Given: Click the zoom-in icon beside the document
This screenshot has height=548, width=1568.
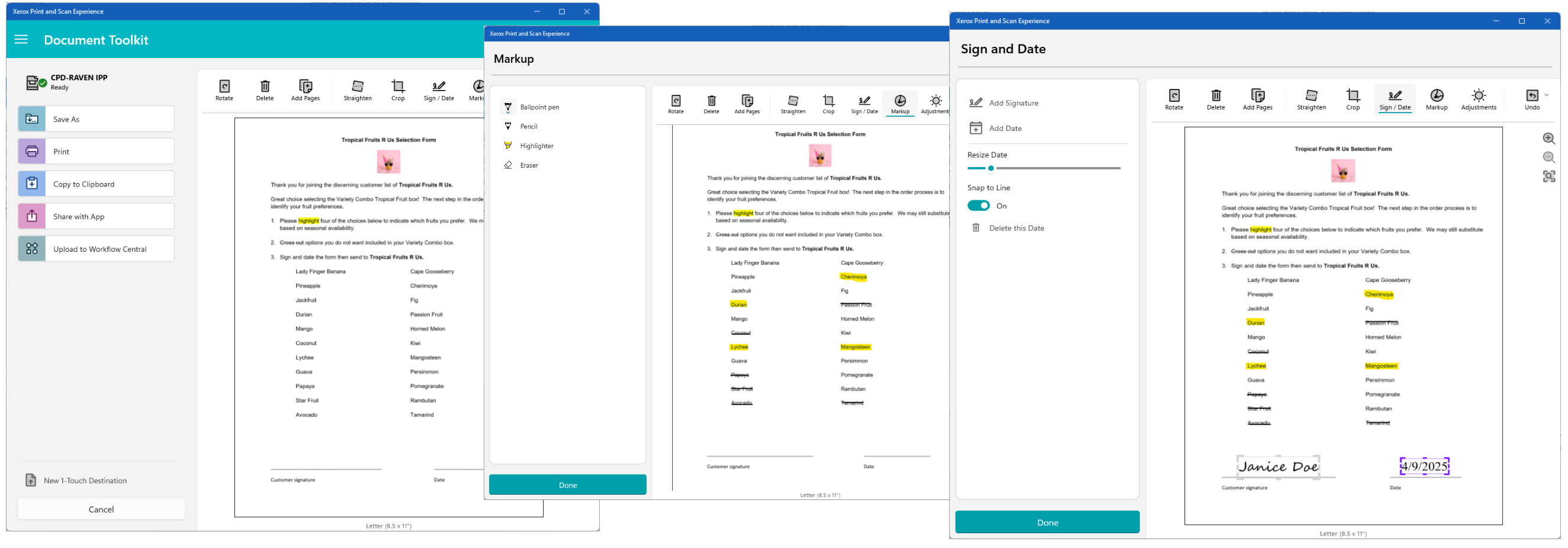Looking at the screenshot, I should point(1550,138).
